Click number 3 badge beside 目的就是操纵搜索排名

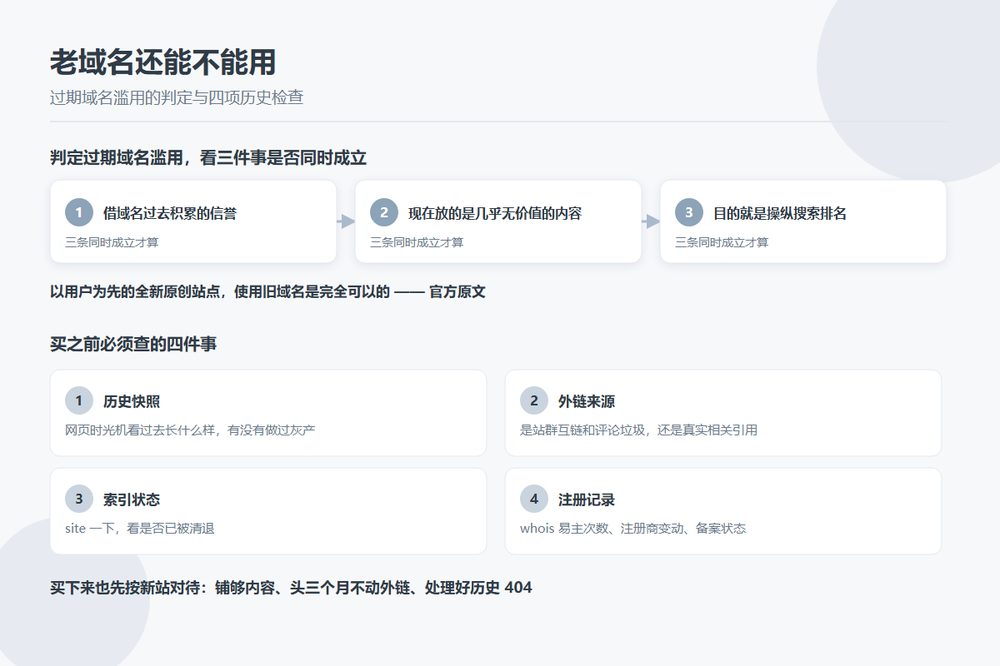click(689, 212)
